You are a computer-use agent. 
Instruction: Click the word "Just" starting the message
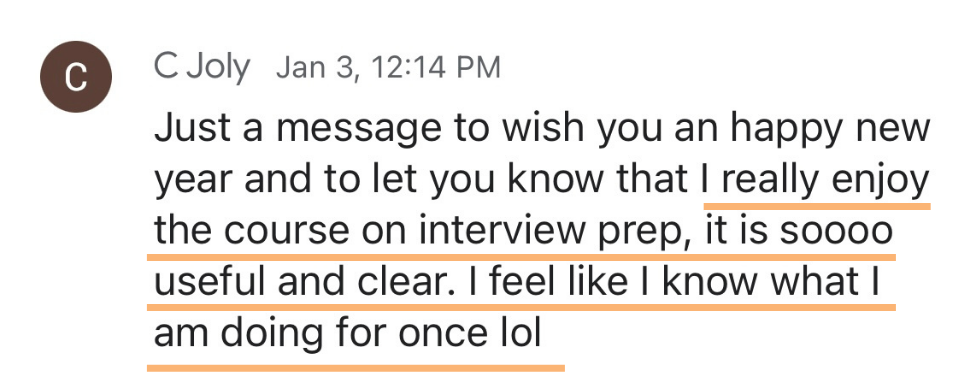[x=179, y=127]
